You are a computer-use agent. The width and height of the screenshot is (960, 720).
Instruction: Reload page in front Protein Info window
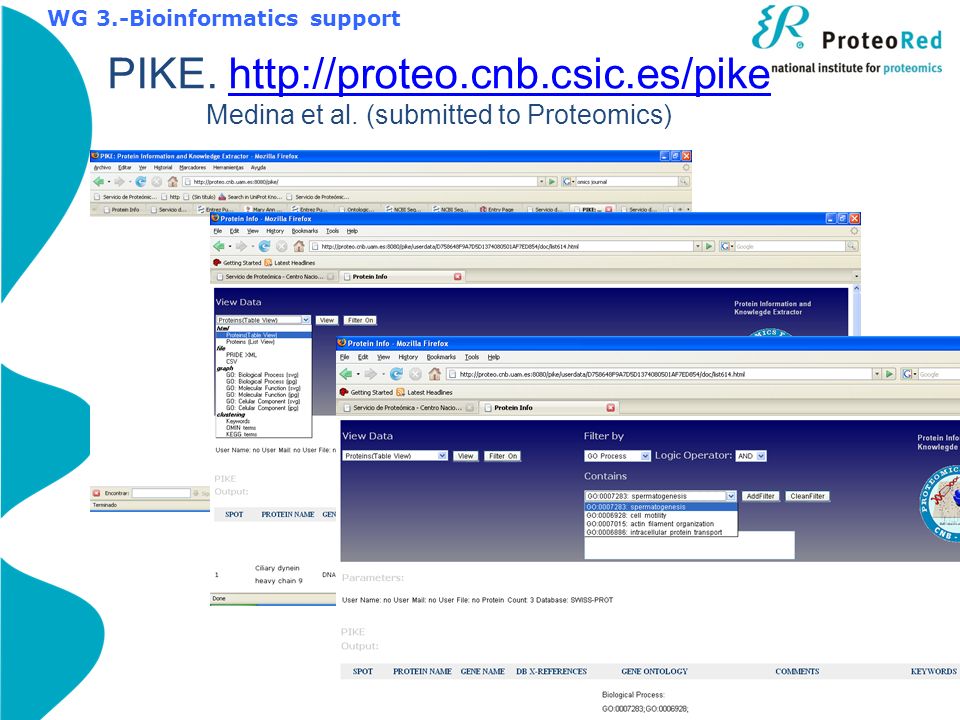pyautogui.click(x=397, y=373)
